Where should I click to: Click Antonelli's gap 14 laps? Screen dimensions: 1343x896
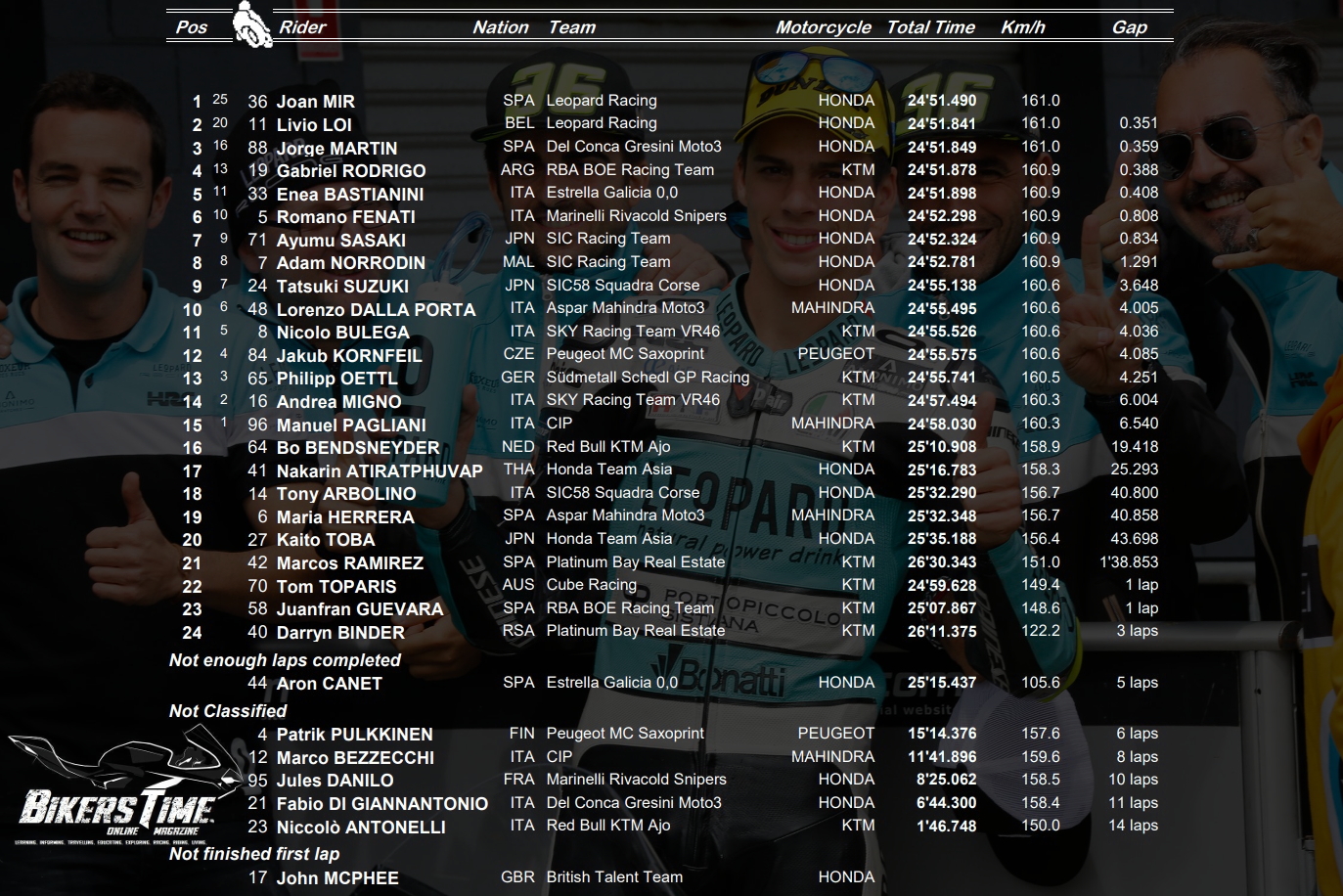coord(1134,826)
